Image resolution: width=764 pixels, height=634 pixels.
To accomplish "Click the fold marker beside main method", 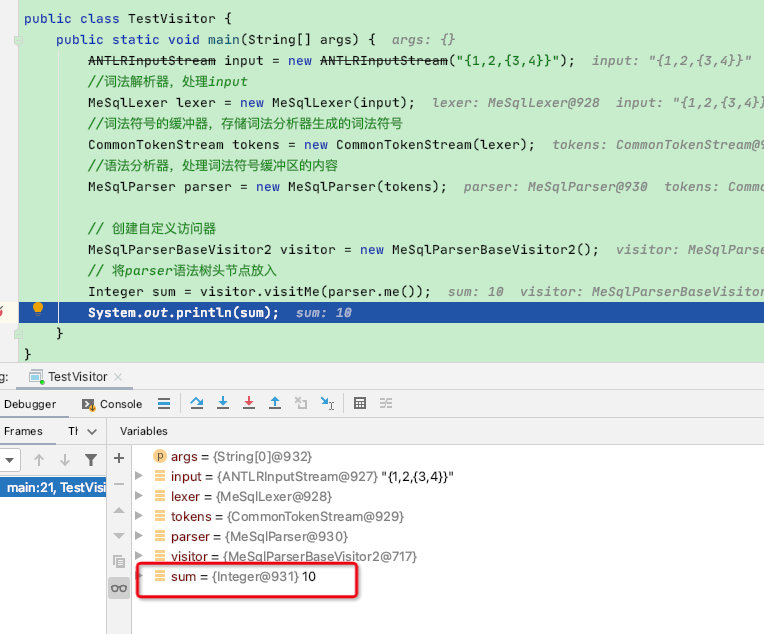I will coord(18,40).
